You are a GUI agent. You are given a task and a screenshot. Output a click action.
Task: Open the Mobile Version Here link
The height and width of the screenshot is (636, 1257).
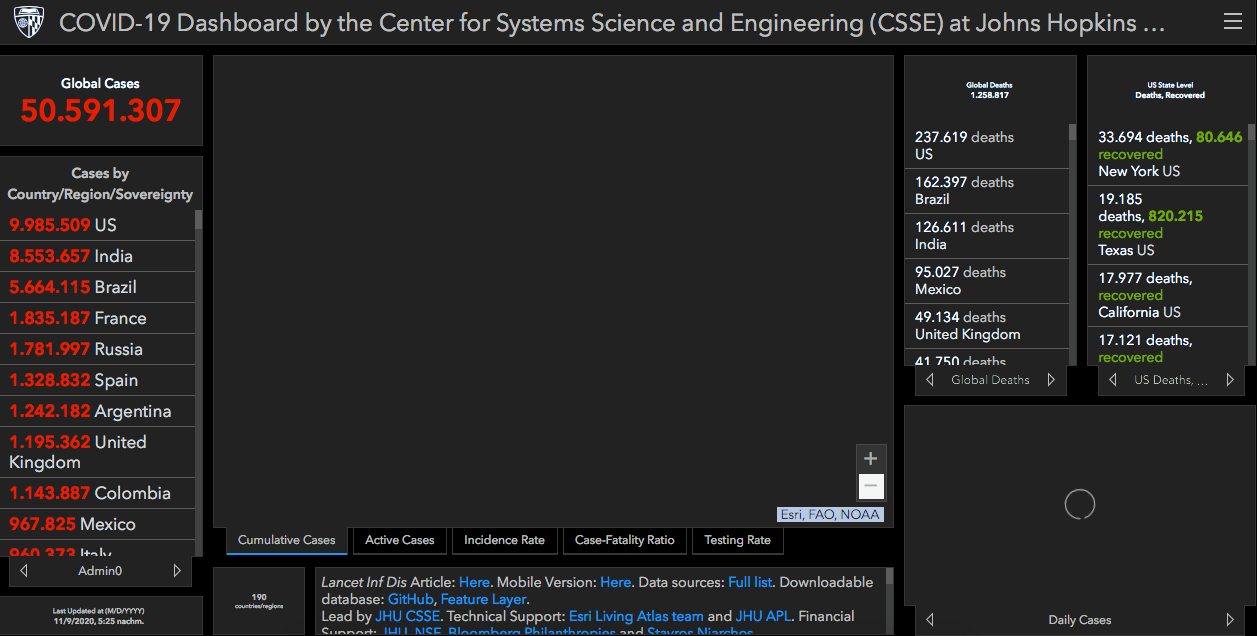coord(616,582)
